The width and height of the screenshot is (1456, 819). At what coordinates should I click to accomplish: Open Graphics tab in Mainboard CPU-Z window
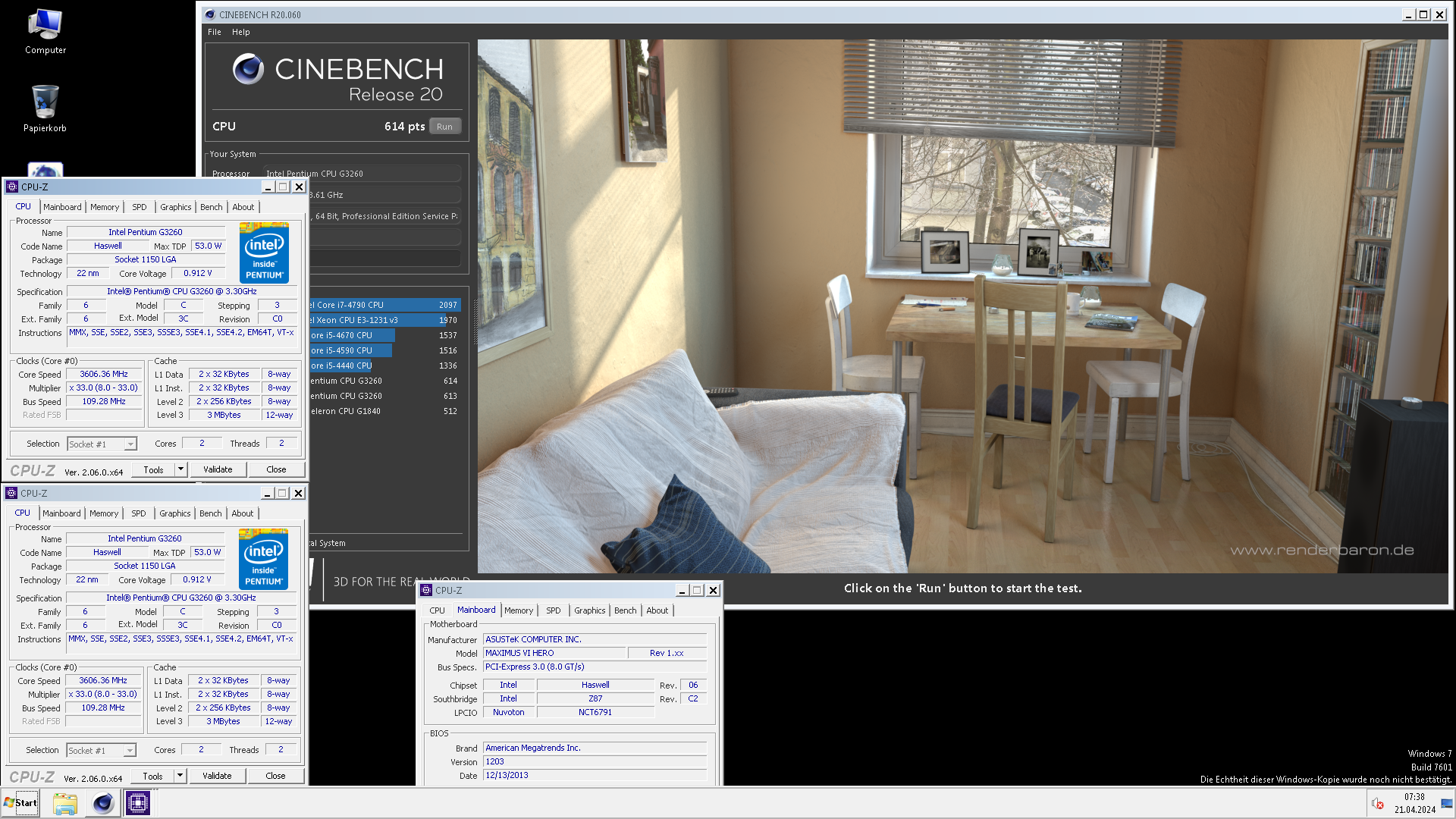pyautogui.click(x=590, y=610)
